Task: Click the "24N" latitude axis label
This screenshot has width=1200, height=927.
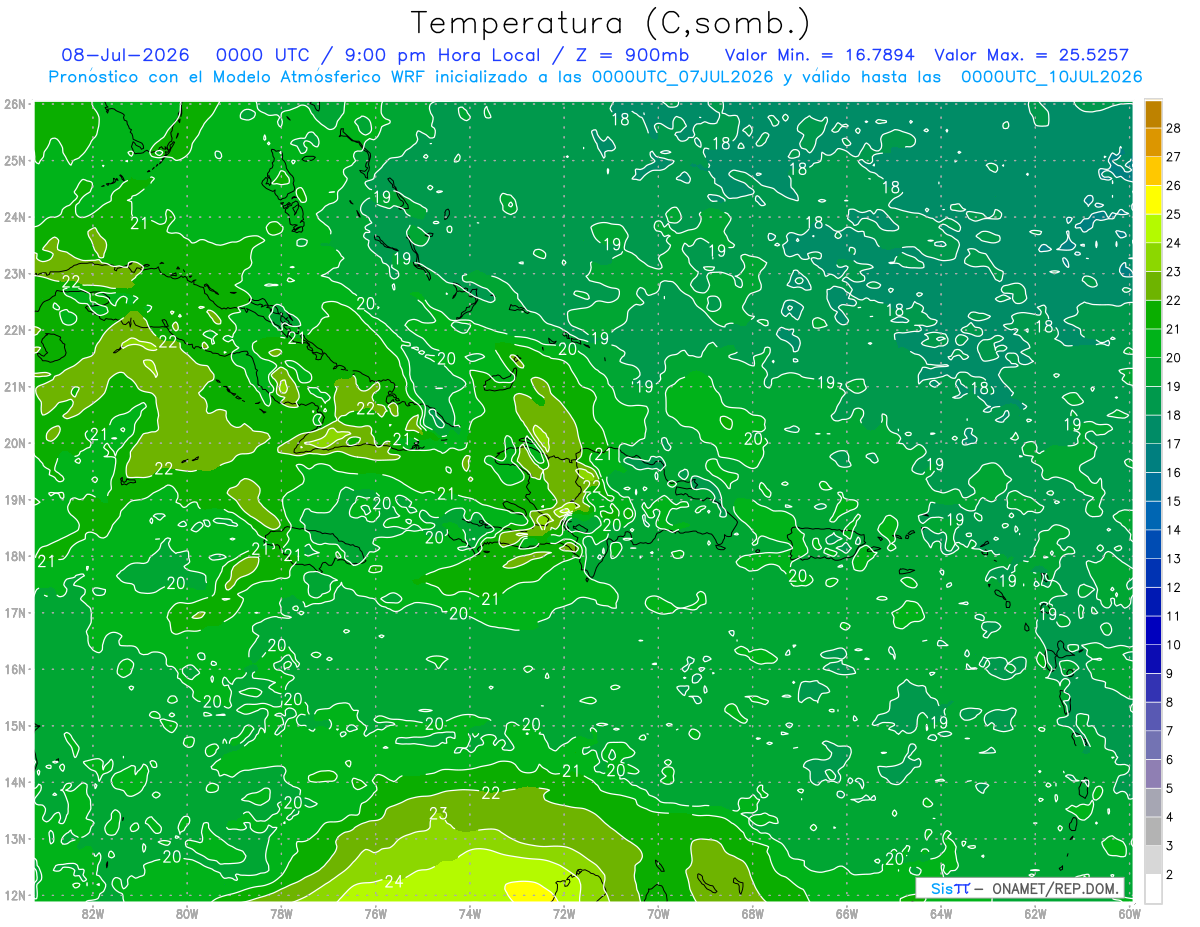Action: pos(14,217)
